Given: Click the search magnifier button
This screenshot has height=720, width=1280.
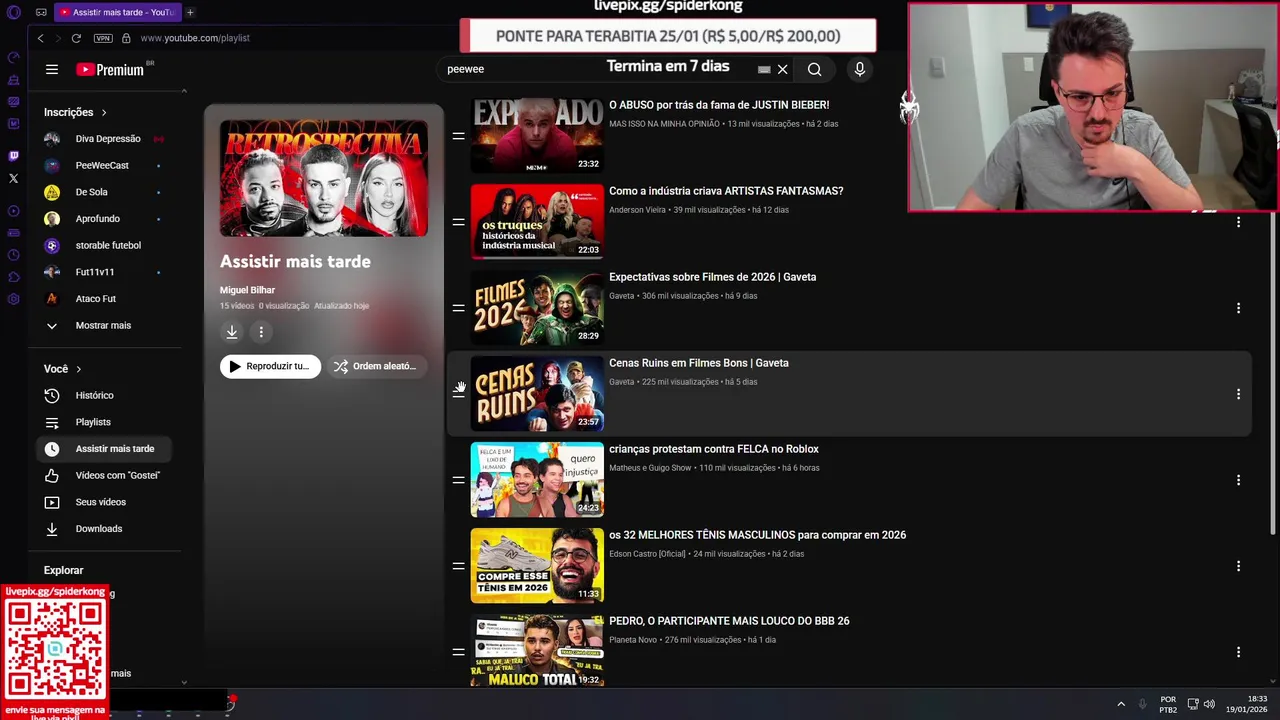Looking at the screenshot, I should 814,69.
